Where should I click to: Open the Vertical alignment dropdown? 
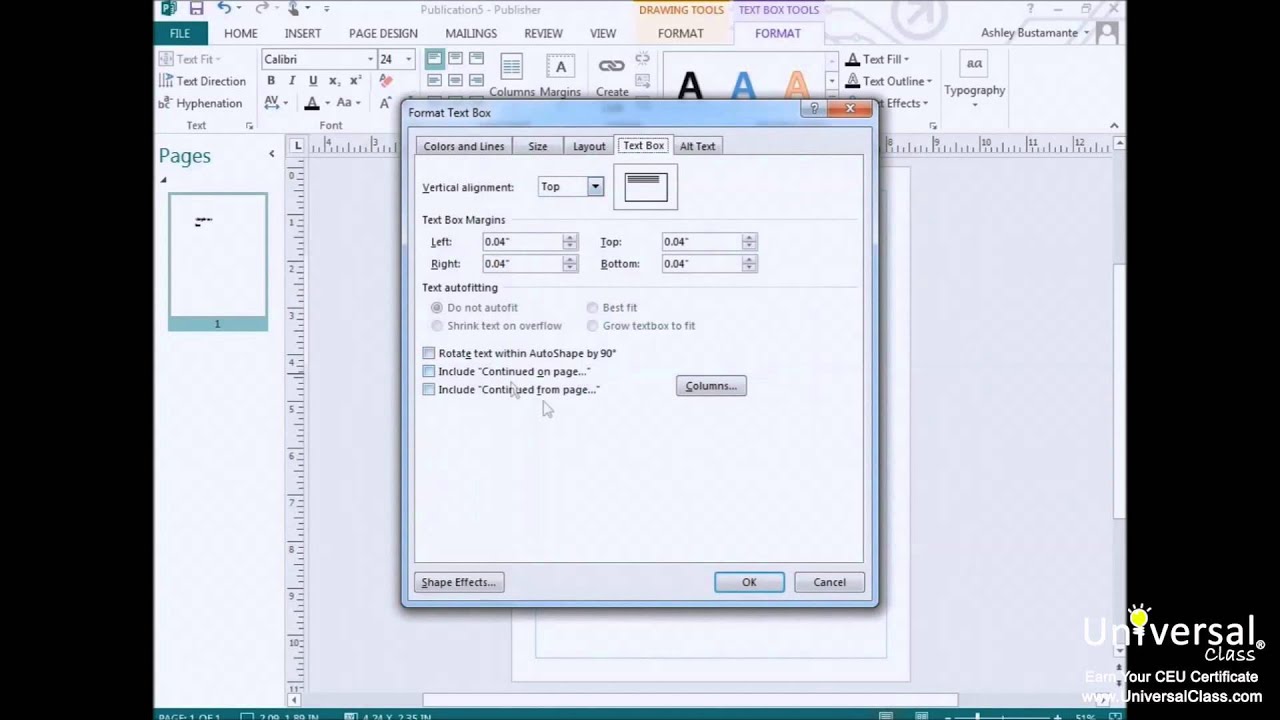click(595, 187)
